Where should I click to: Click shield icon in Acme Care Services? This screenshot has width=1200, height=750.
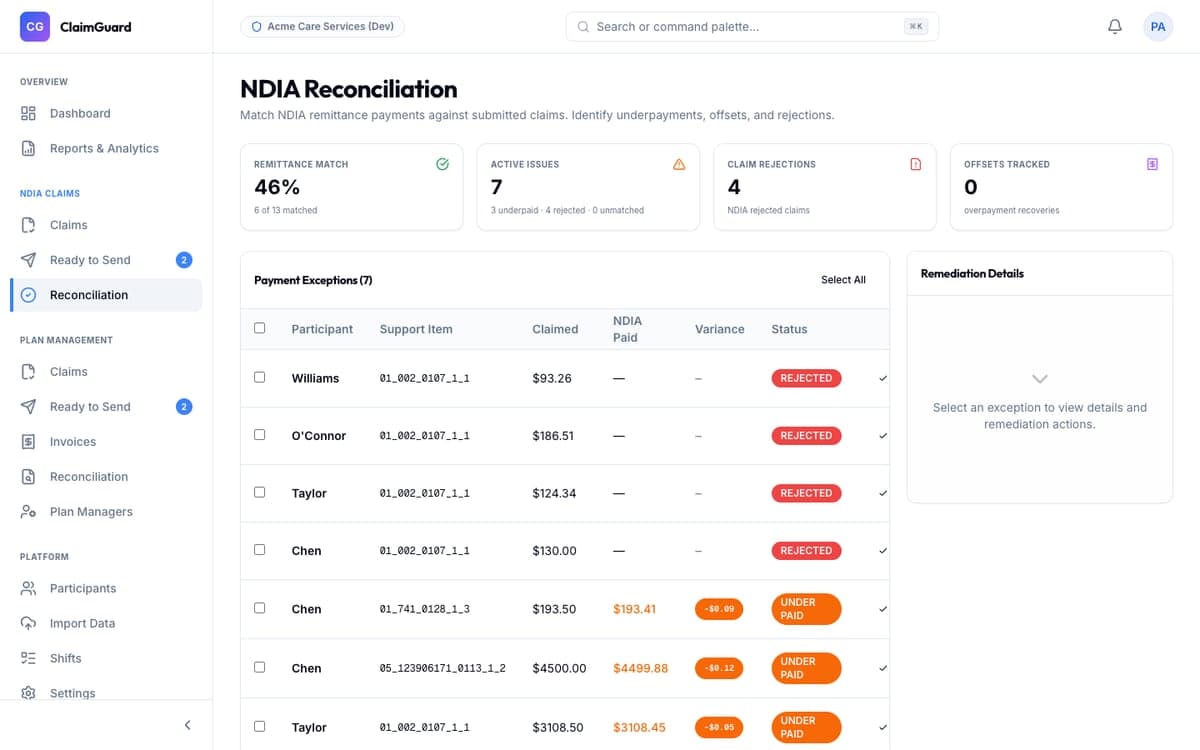coord(257,27)
